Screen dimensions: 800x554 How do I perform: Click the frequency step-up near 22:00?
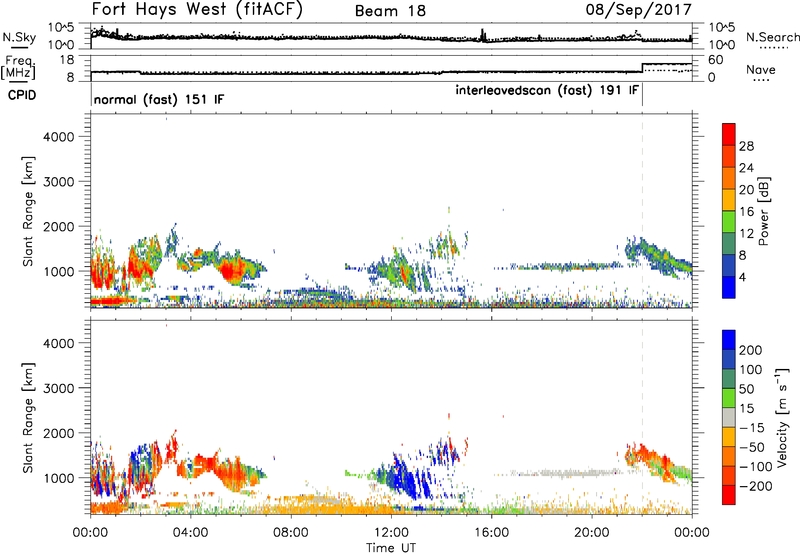click(x=642, y=68)
